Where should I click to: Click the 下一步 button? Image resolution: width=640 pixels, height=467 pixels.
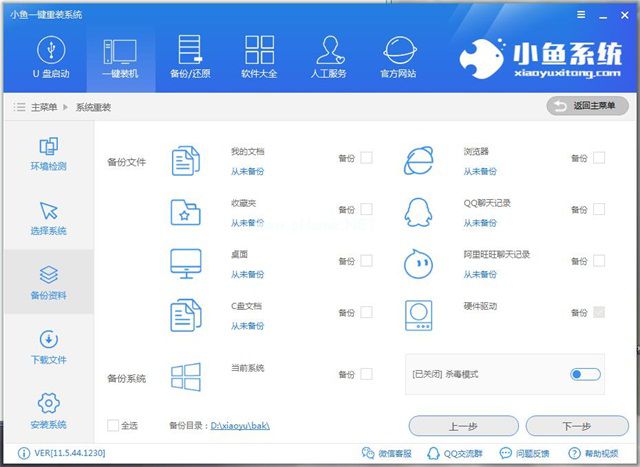tap(577, 426)
